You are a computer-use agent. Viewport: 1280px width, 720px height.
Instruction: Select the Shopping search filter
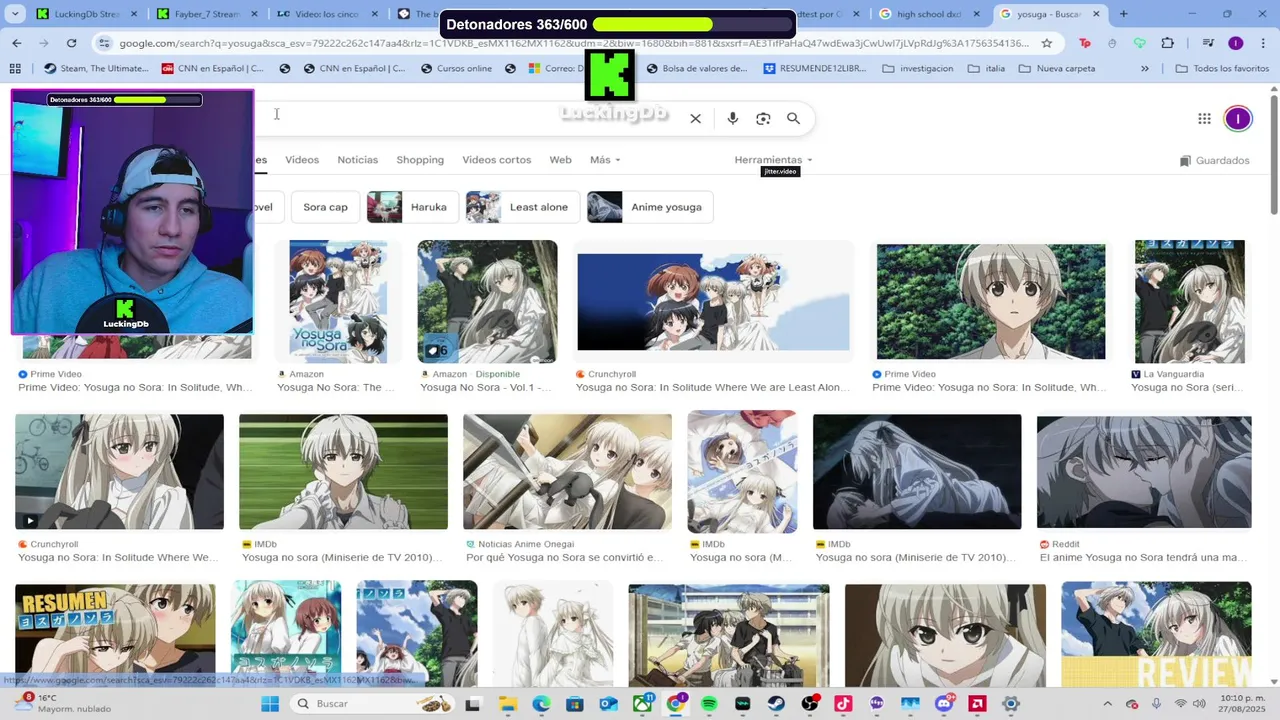[x=420, y=160]
